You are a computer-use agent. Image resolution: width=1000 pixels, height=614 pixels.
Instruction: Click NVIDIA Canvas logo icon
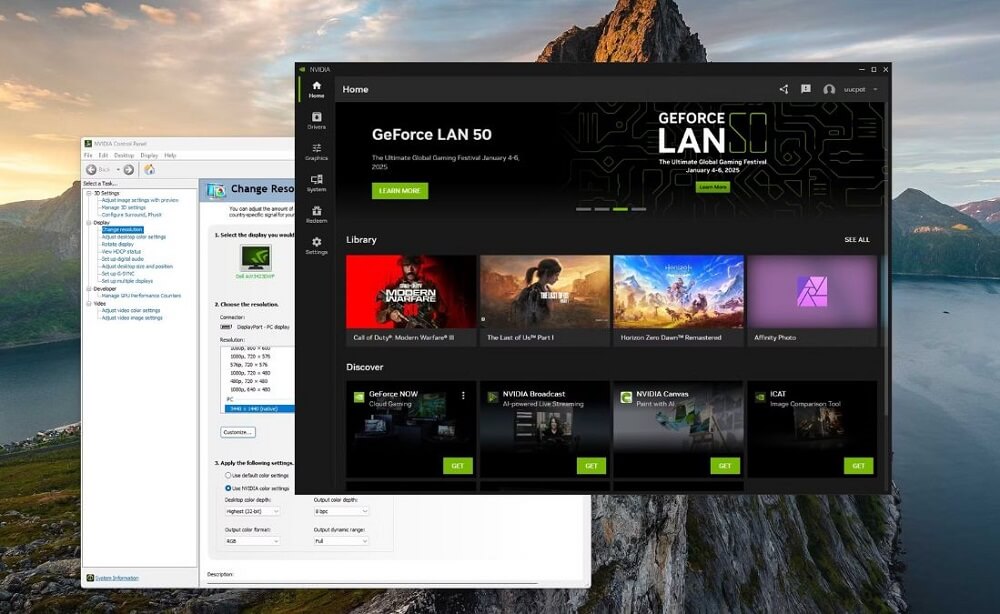pyautogui.click(x=626, y=397)
